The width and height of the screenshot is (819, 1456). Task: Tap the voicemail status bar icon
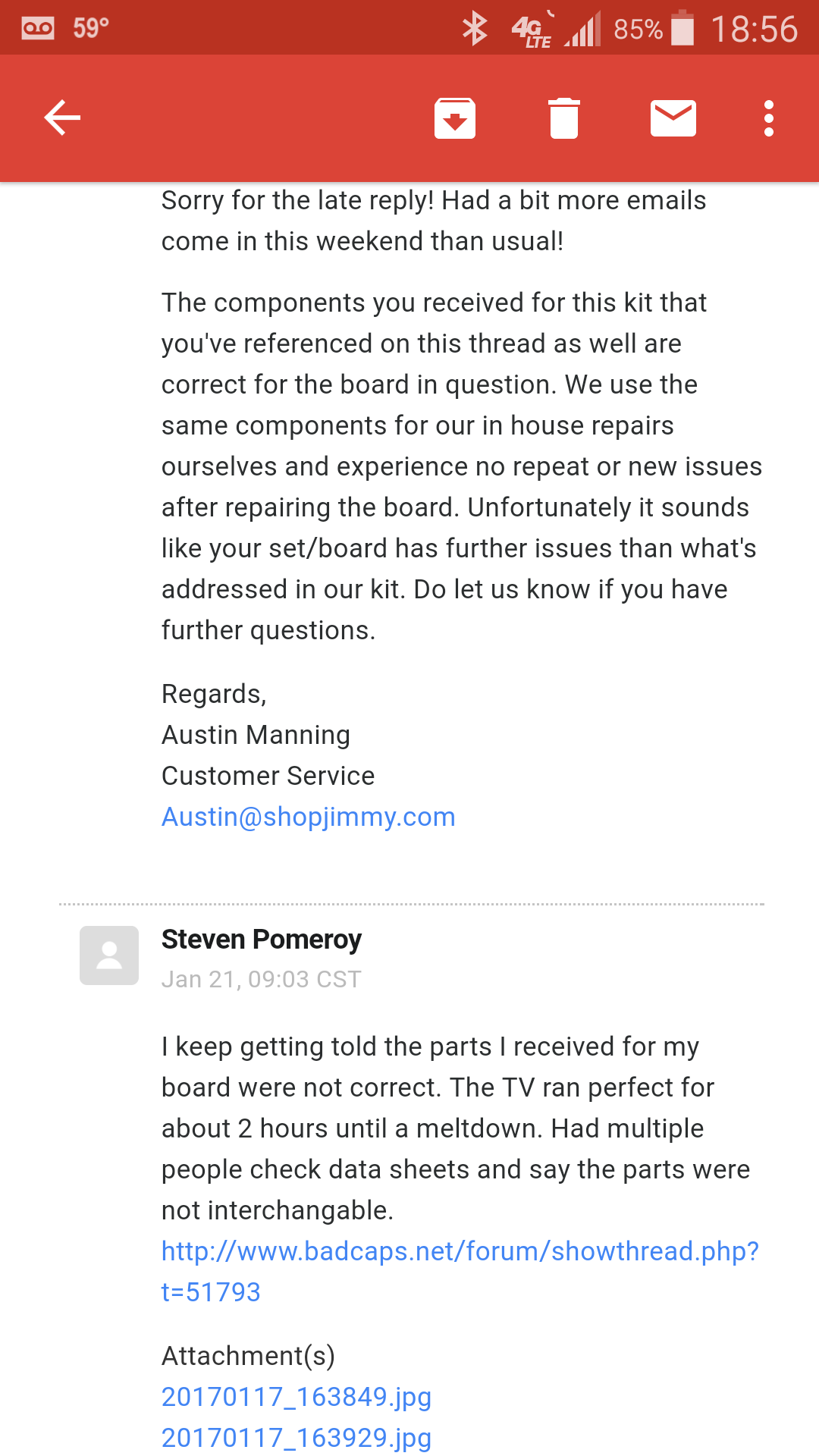[38, 29]
